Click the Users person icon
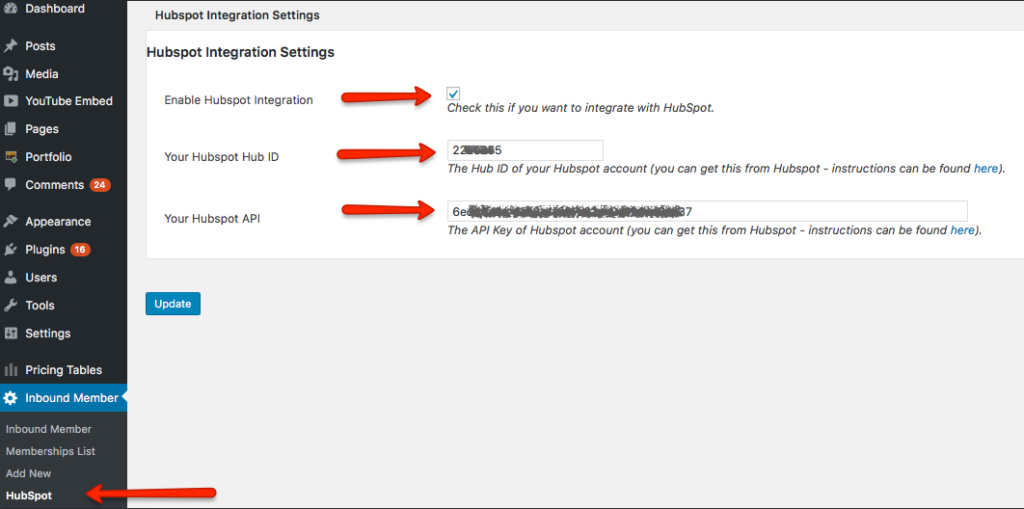This screenshot has width=1024, height=509. pos(10,277)
